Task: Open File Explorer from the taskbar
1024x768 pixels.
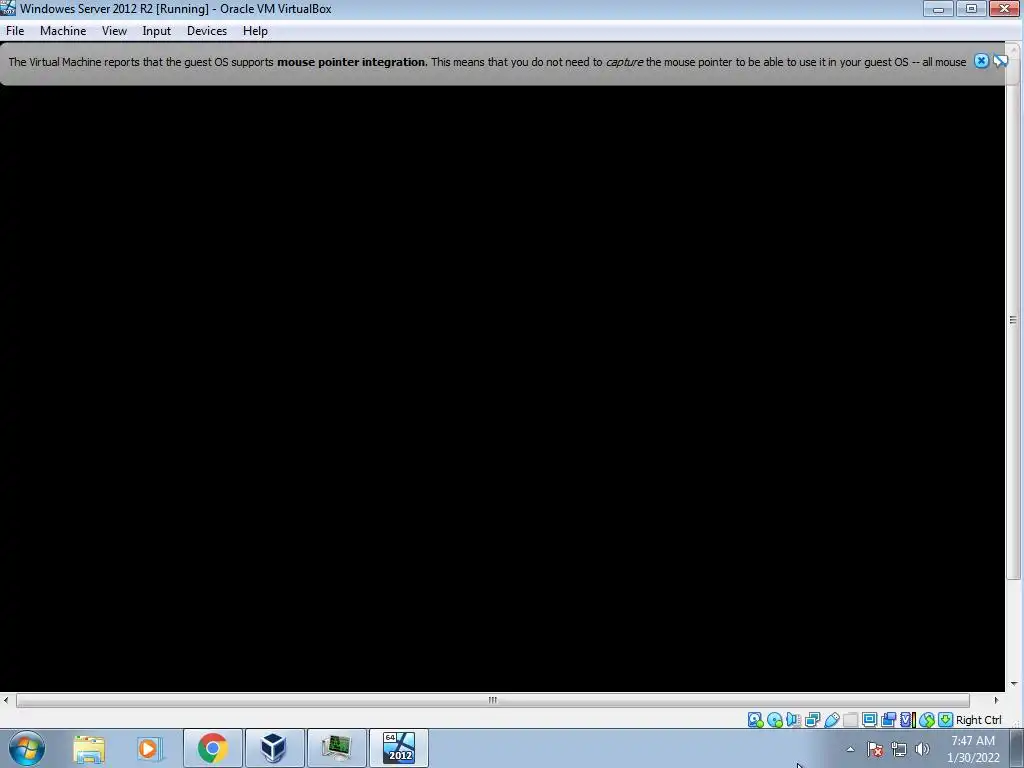Action: [x=89, y=748]
